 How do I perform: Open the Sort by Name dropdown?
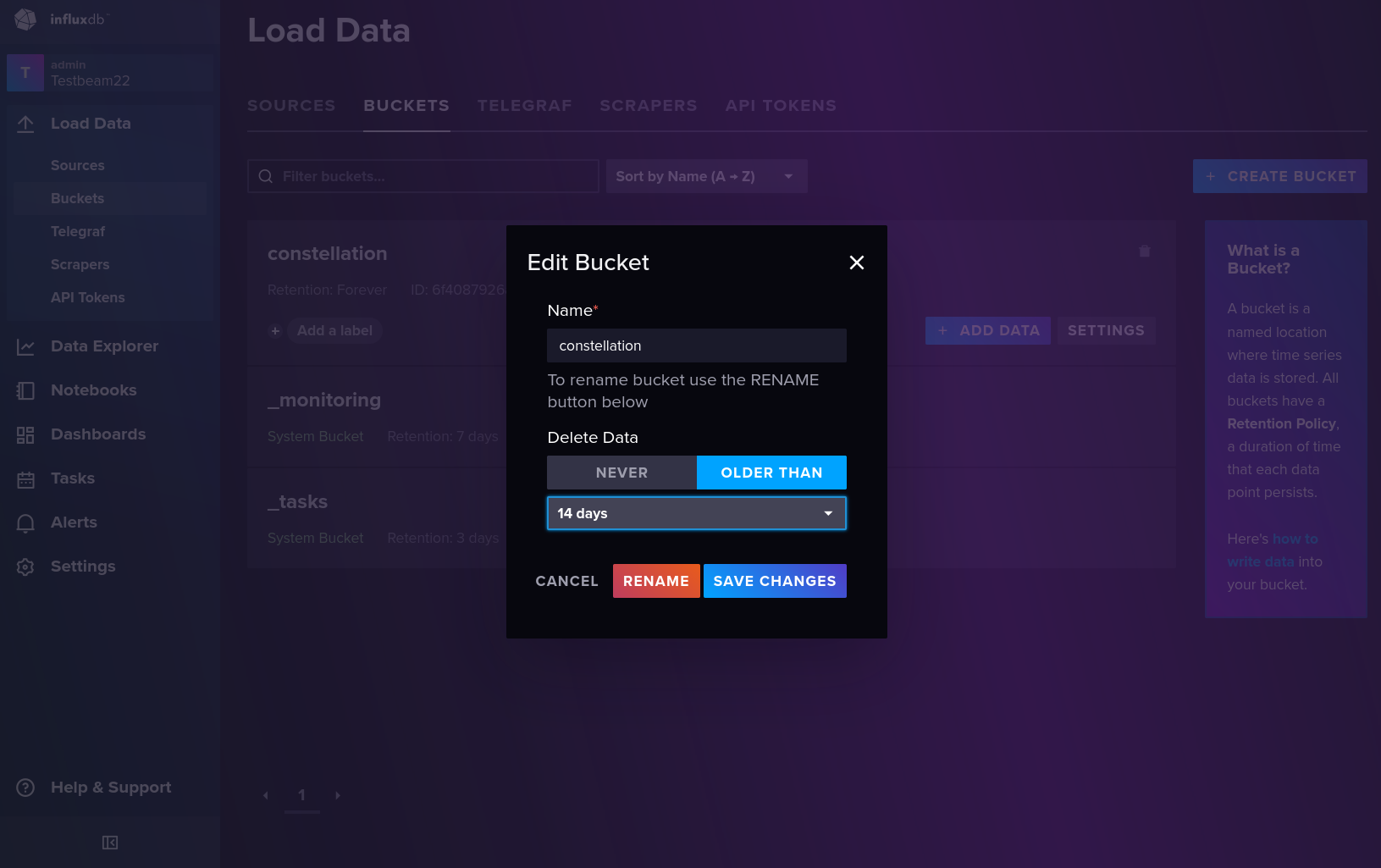click(706, 176)
